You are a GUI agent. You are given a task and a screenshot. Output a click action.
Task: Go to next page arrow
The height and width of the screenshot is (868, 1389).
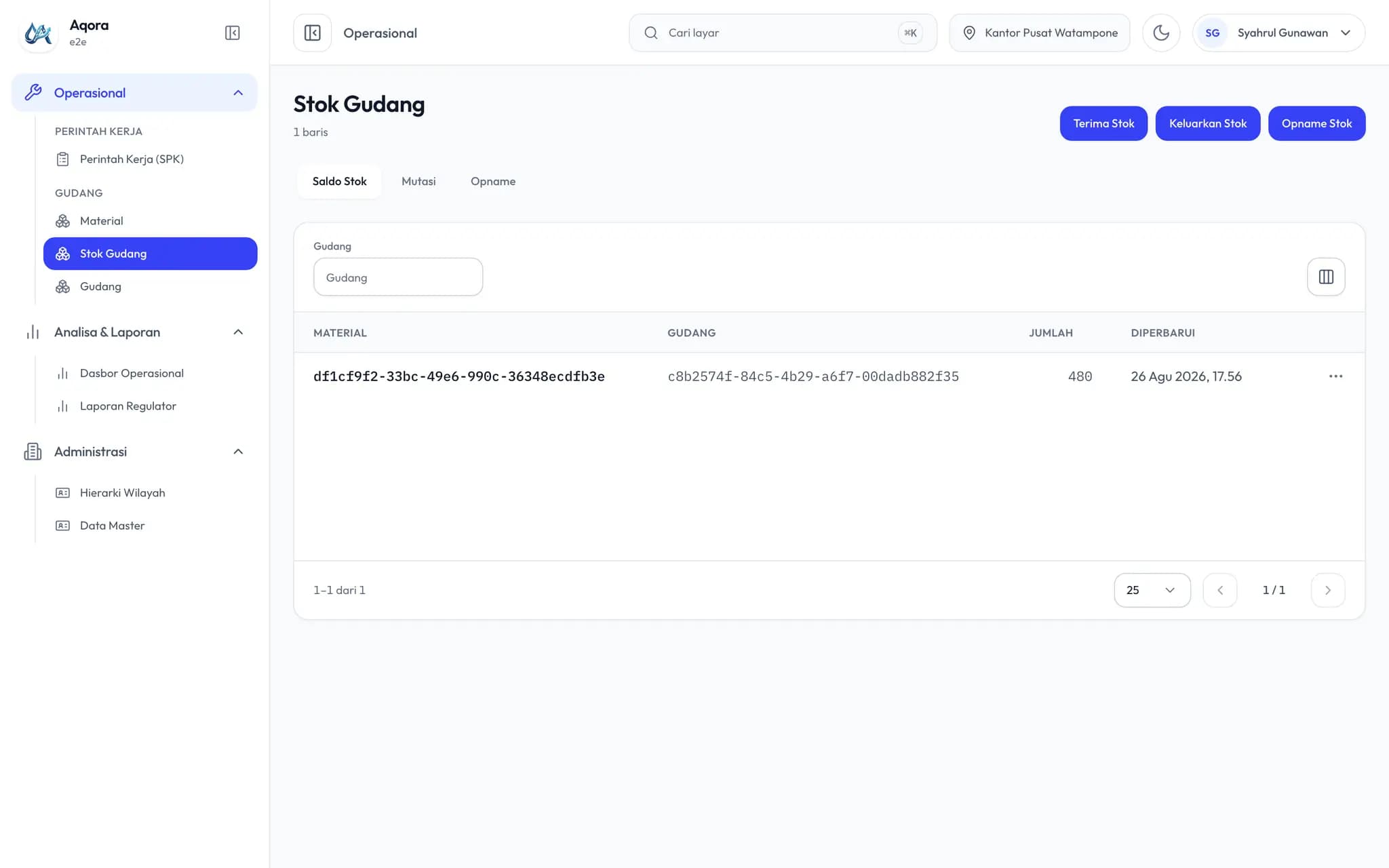[x=1328, y=590]
